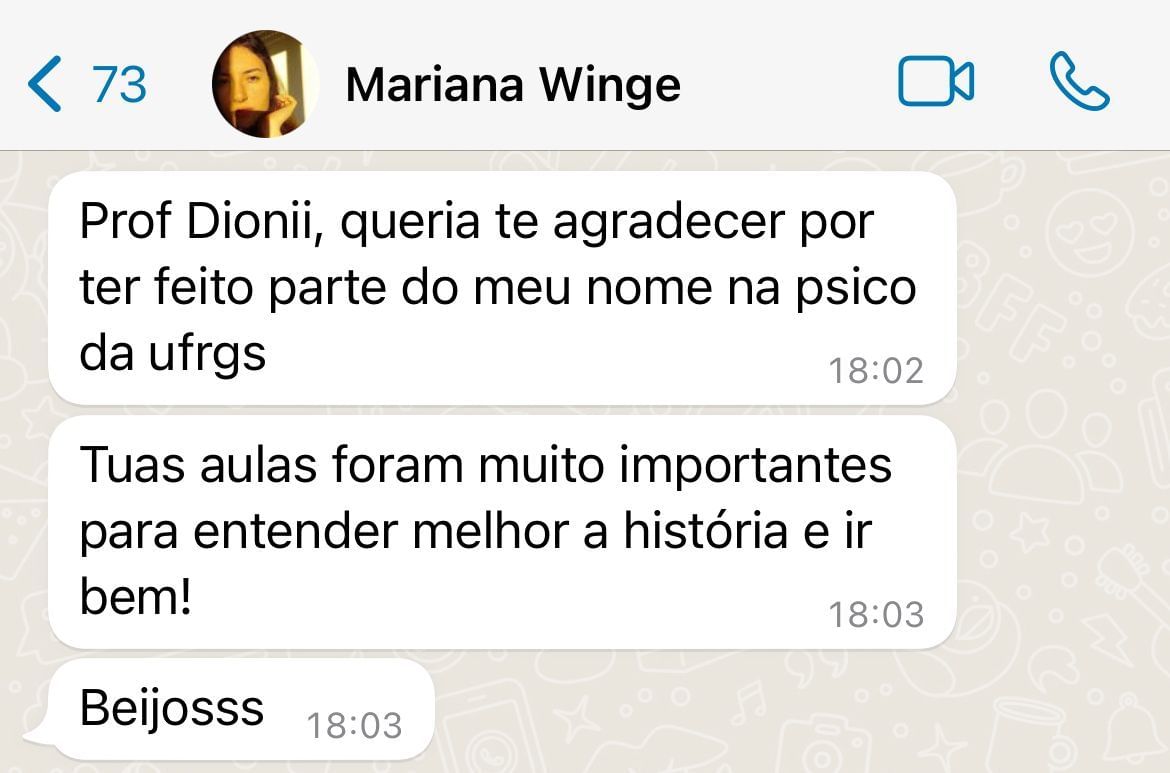Open Mariana Winge's profile picture

(265, 84)
